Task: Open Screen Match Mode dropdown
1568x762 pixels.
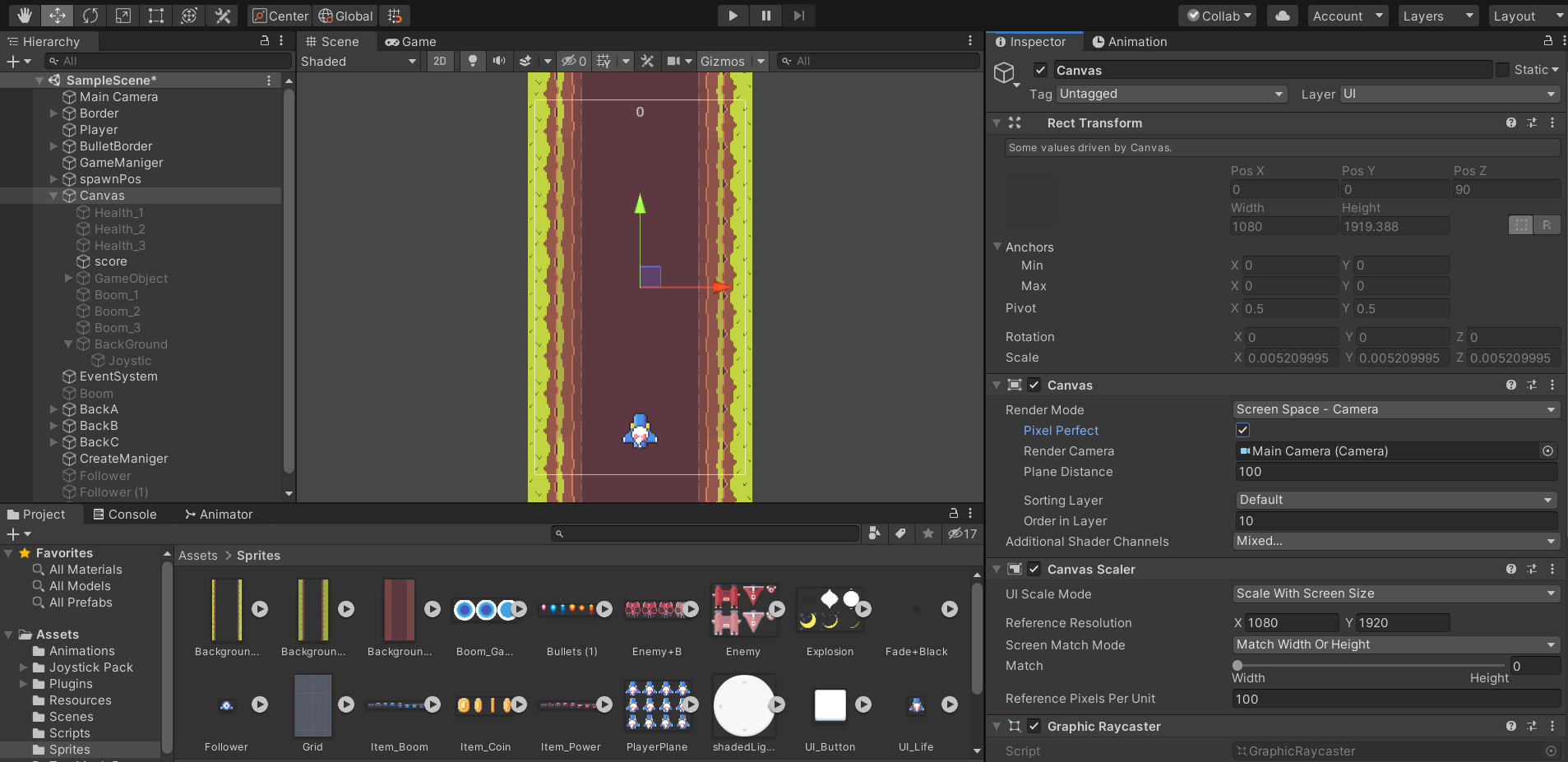Action: pos(1396,644)
